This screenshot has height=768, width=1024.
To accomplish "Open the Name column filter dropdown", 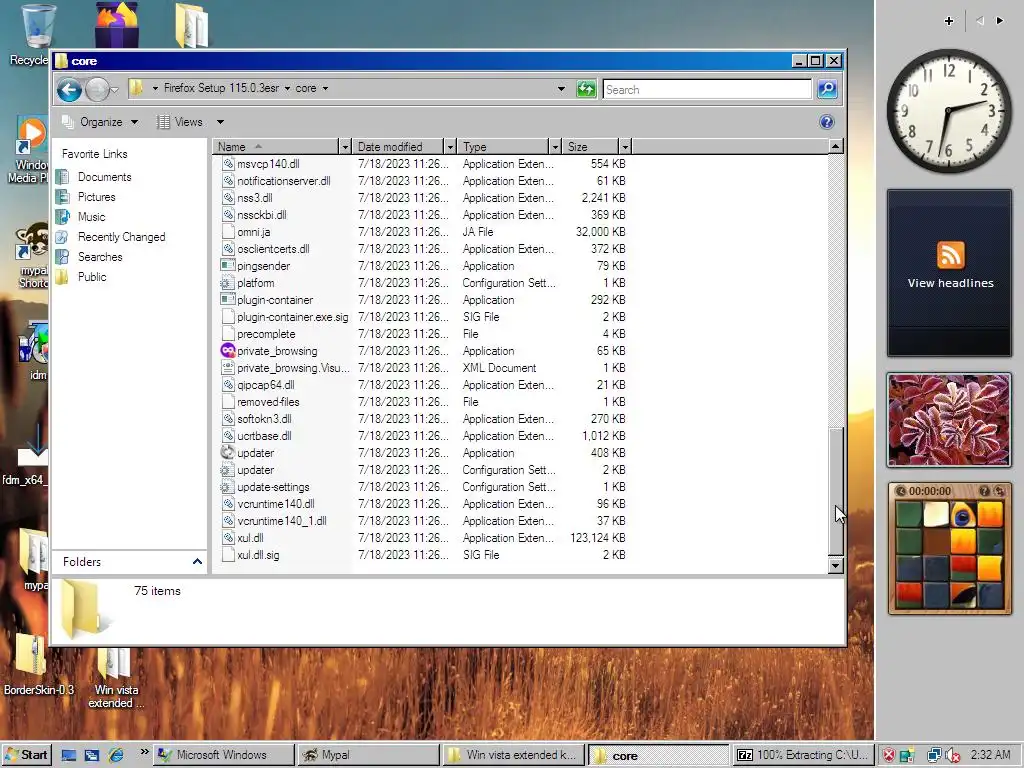I will (x=345, y=147).
